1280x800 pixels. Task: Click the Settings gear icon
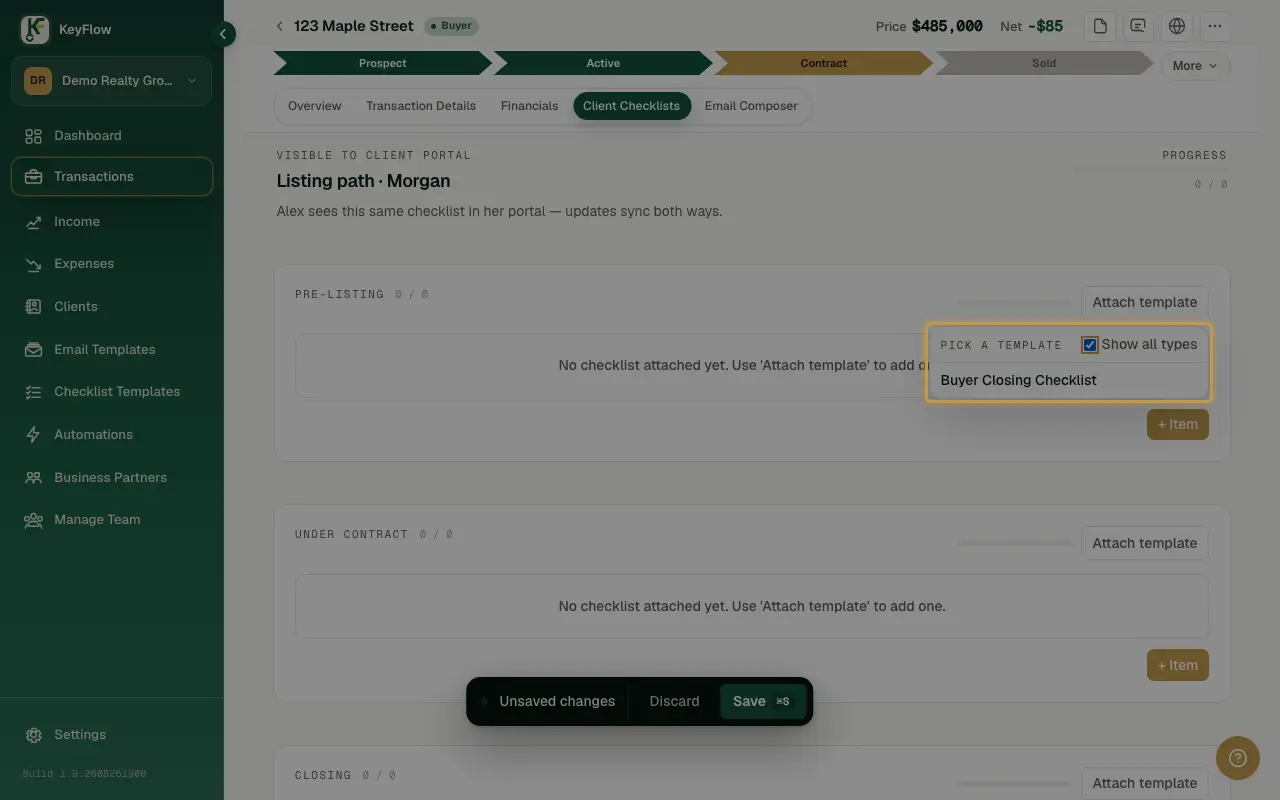click(x=33, y=735)
